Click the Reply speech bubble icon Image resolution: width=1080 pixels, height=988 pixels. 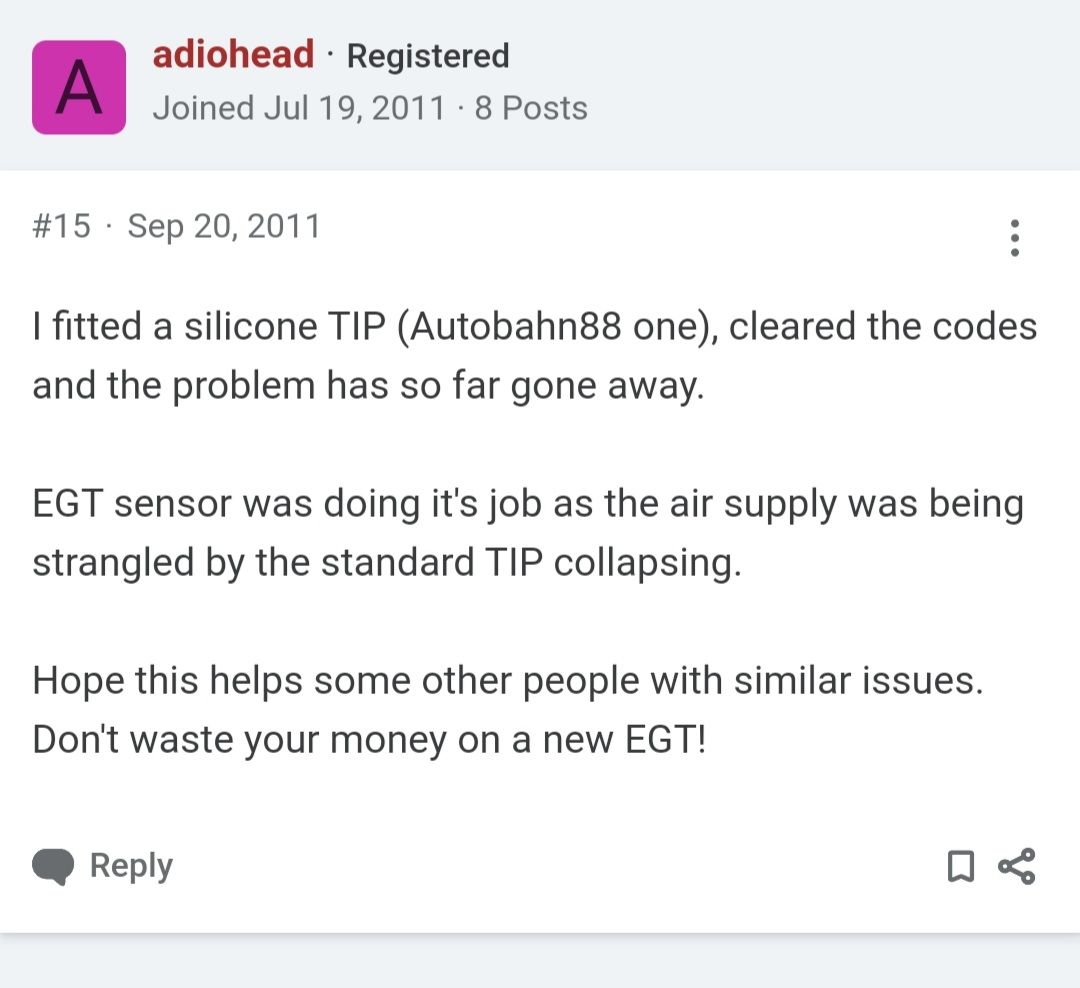(53, 866)
